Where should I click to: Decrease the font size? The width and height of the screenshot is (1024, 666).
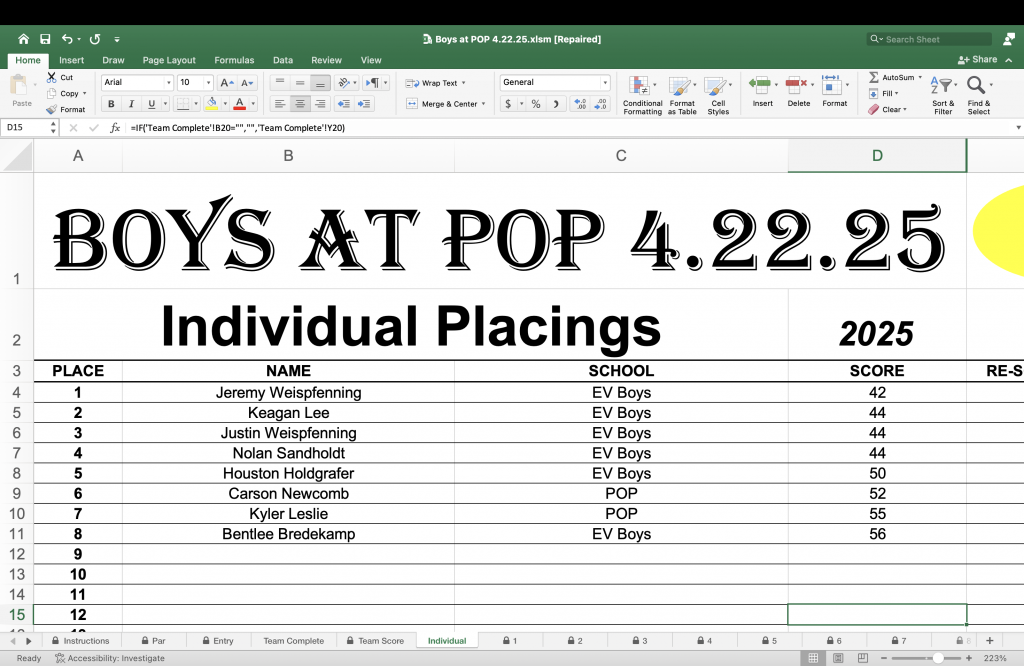[248, 82]
